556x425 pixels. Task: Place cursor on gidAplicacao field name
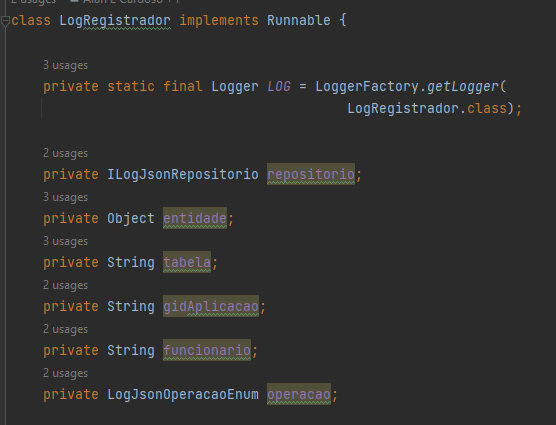tap(211, 306)
